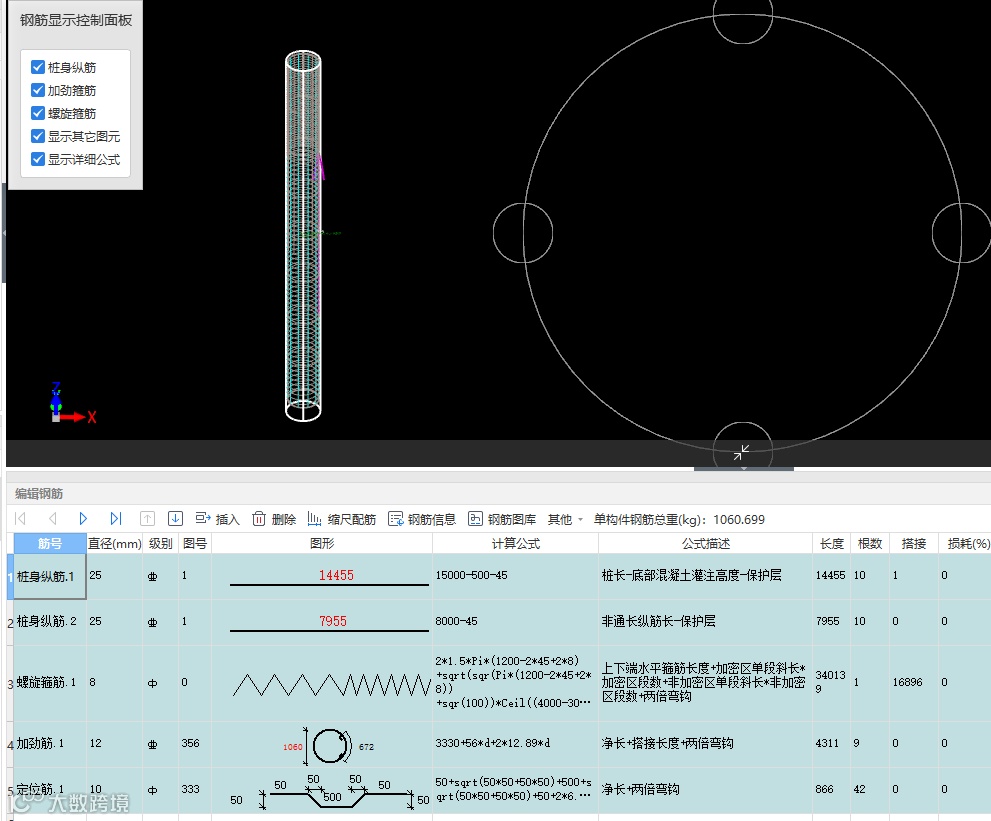Image resolution: width=991 pixels, height=821 pixels.
Task: Move selected row up
Action: pyautogui.click(x=147, y=519)
